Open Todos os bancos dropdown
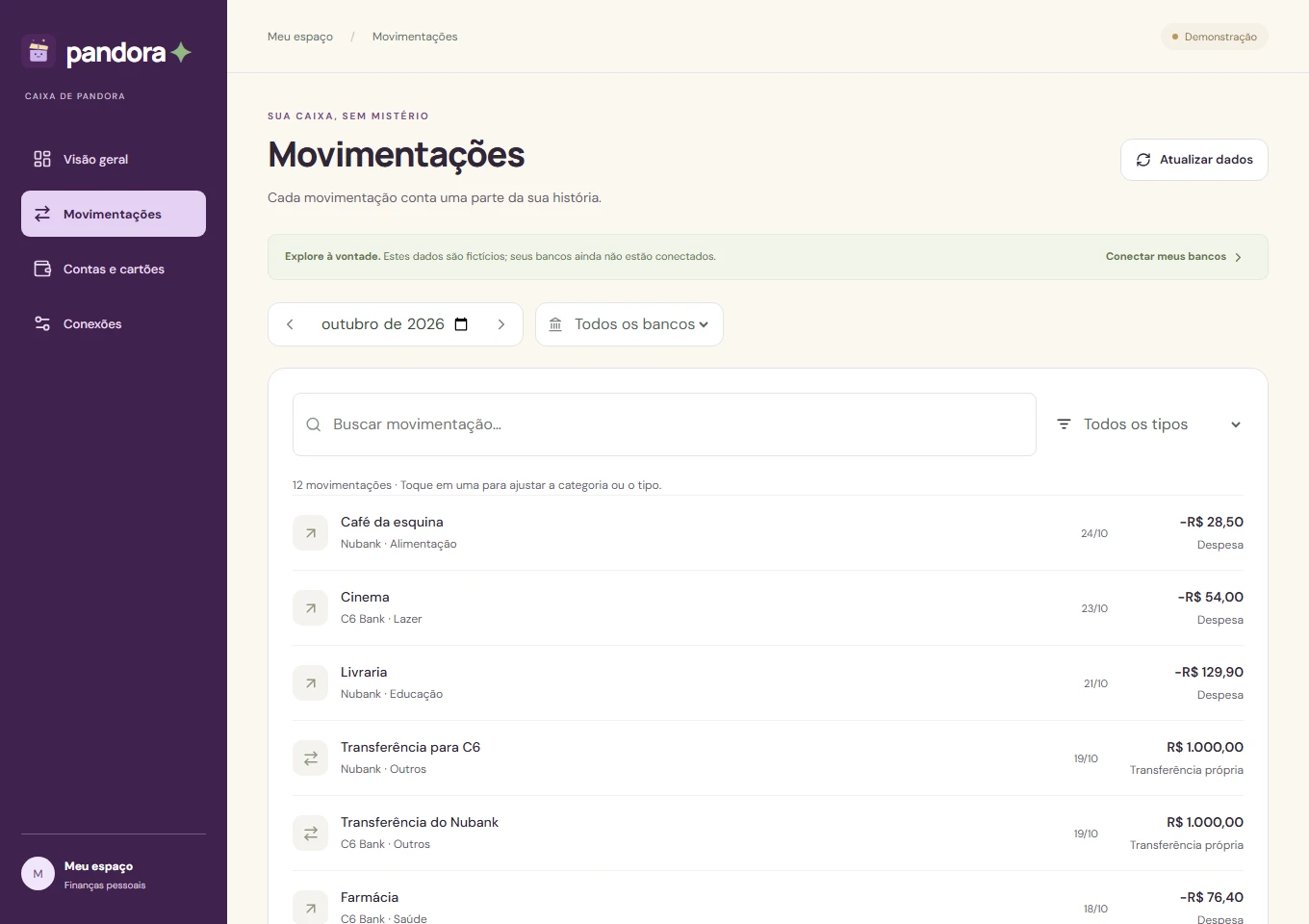The height and width of the screenshot is (924, 1309). 629,324
